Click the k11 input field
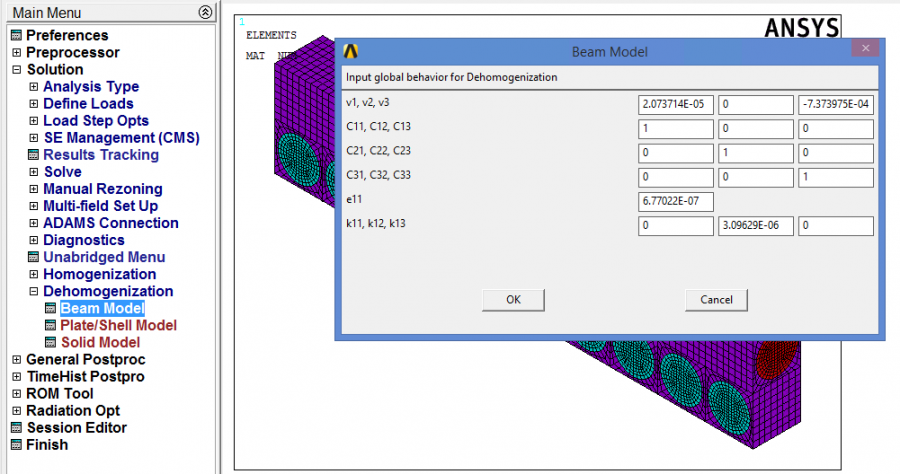The width and height of the screenshot is (900, 474). (676, 226)
